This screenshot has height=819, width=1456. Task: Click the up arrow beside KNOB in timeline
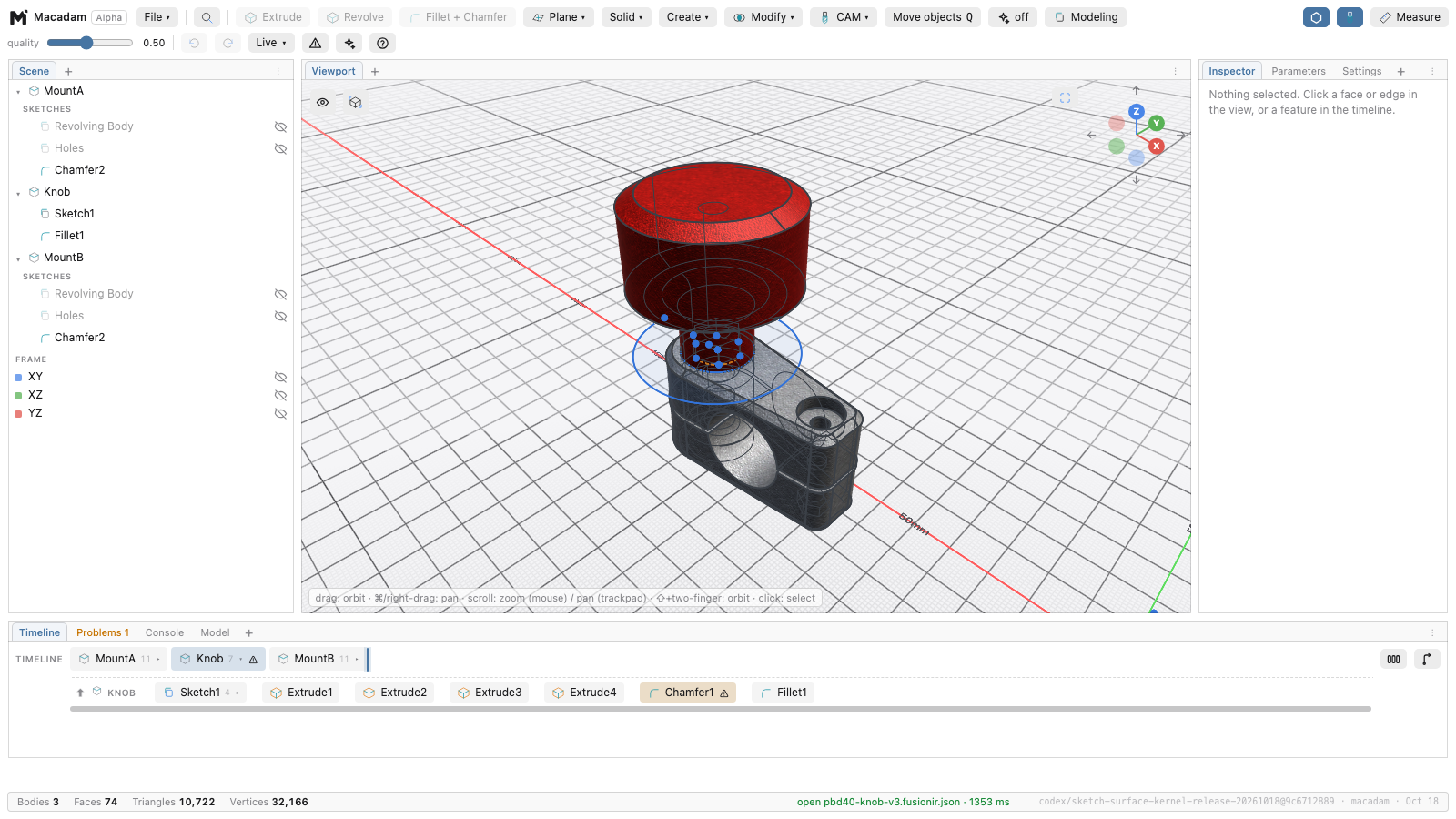pos(80,693)
